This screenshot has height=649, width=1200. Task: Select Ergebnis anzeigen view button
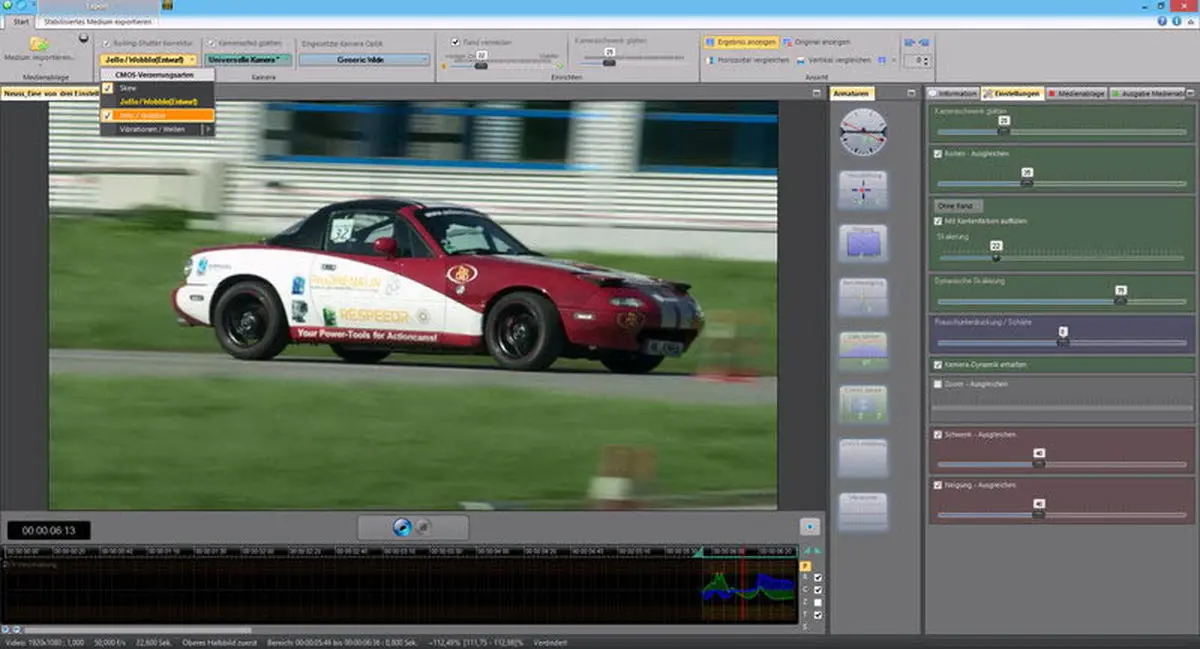pos(743,42)
